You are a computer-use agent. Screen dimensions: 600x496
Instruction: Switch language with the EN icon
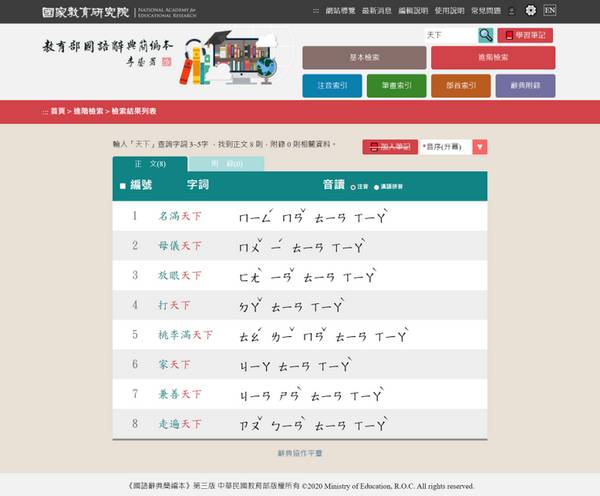pos(549,10)
